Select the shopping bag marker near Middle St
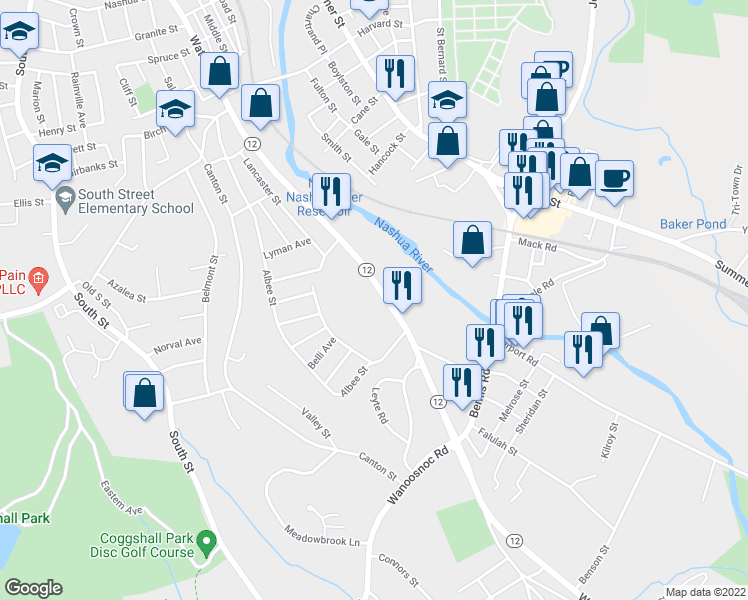 (219, 74)
